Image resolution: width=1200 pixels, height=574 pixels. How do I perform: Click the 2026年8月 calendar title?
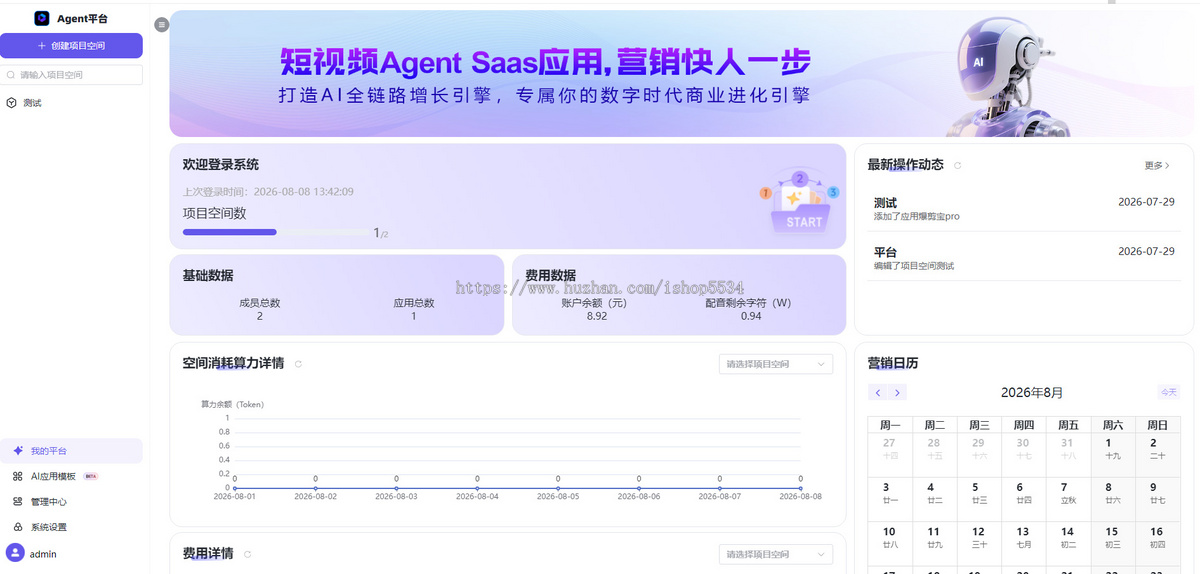1032,393
